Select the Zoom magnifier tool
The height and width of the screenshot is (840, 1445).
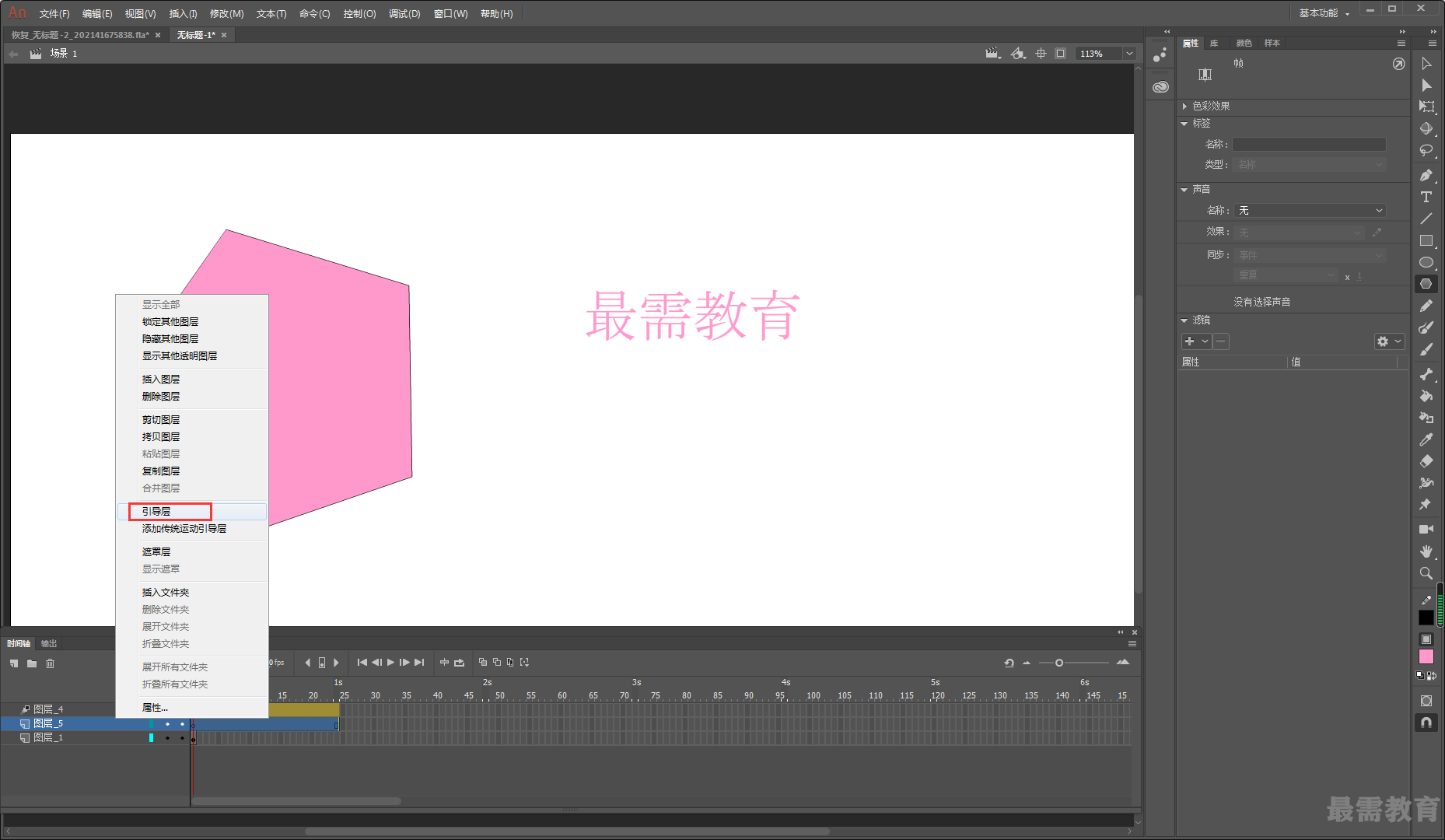[x=1426, y=573]
